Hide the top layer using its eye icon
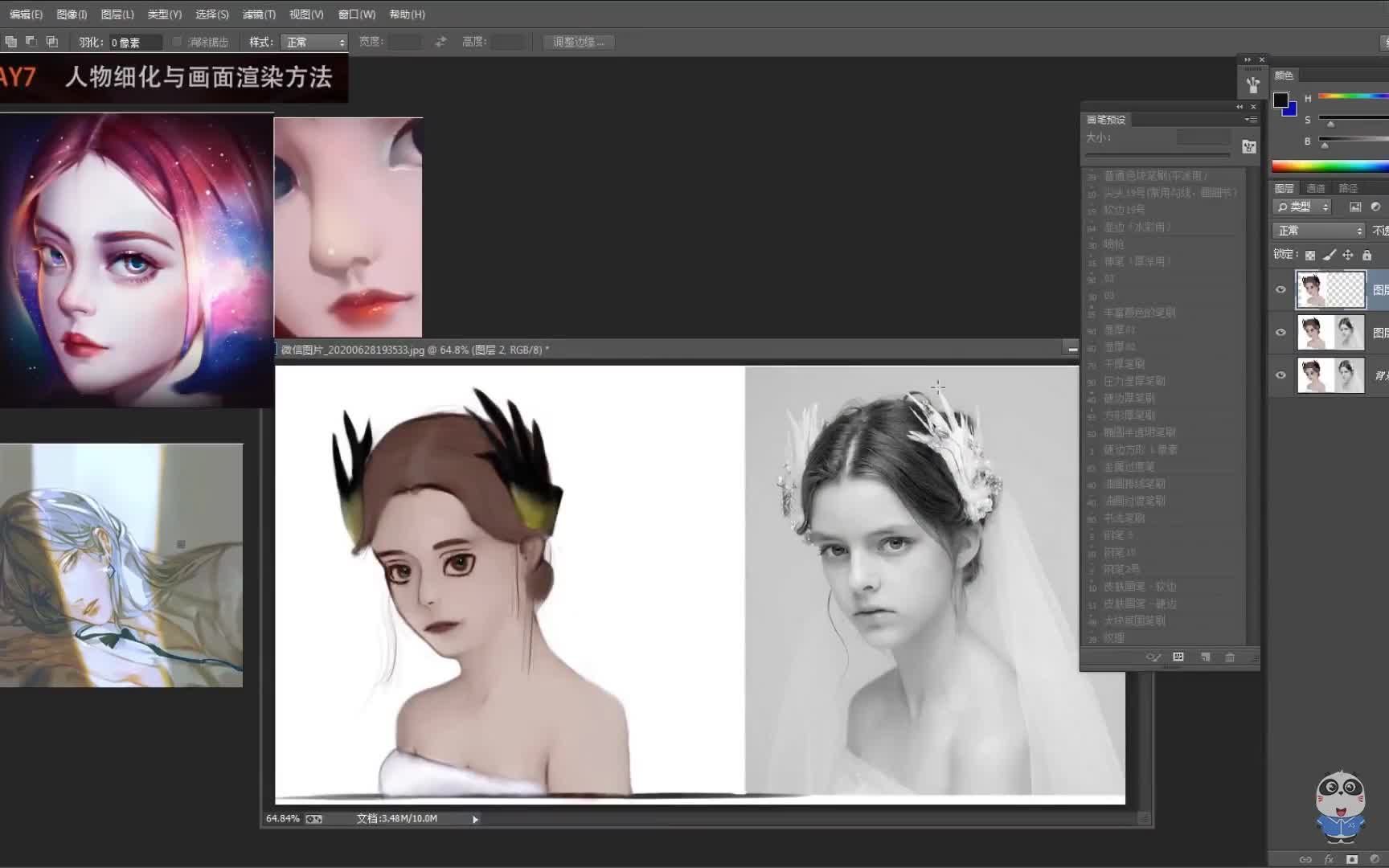 (x=1281, y=290)
